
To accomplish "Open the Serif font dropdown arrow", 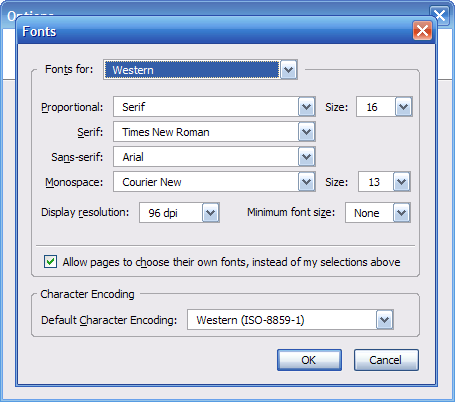I will click(306, 132).
